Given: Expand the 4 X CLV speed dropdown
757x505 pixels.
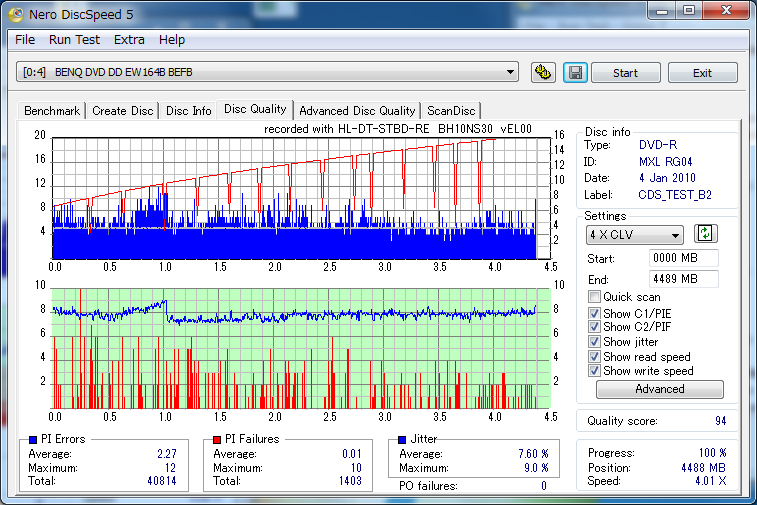Looking at the screenshot, I should (x=634, y=235).
